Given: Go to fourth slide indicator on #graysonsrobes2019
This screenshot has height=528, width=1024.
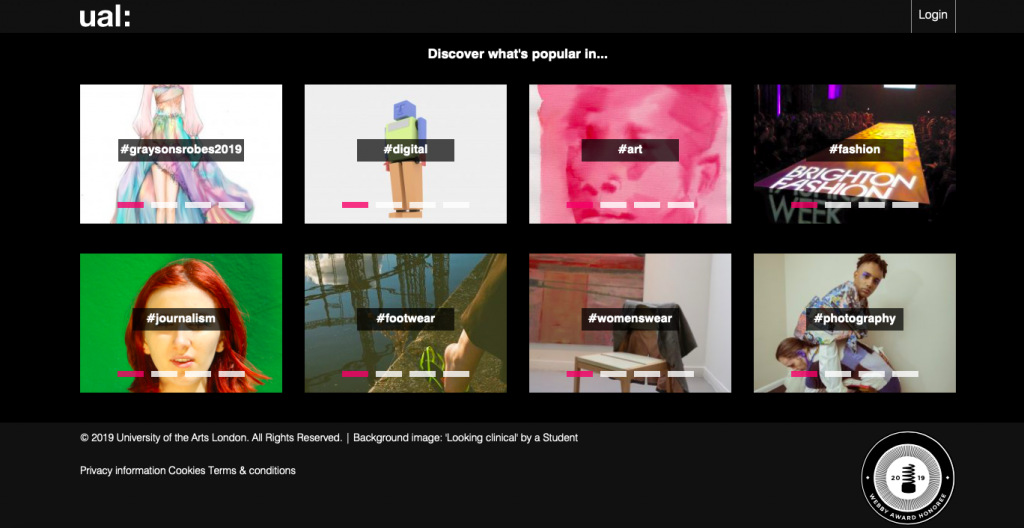Looking at the screenshot, I should coord(232,205).
